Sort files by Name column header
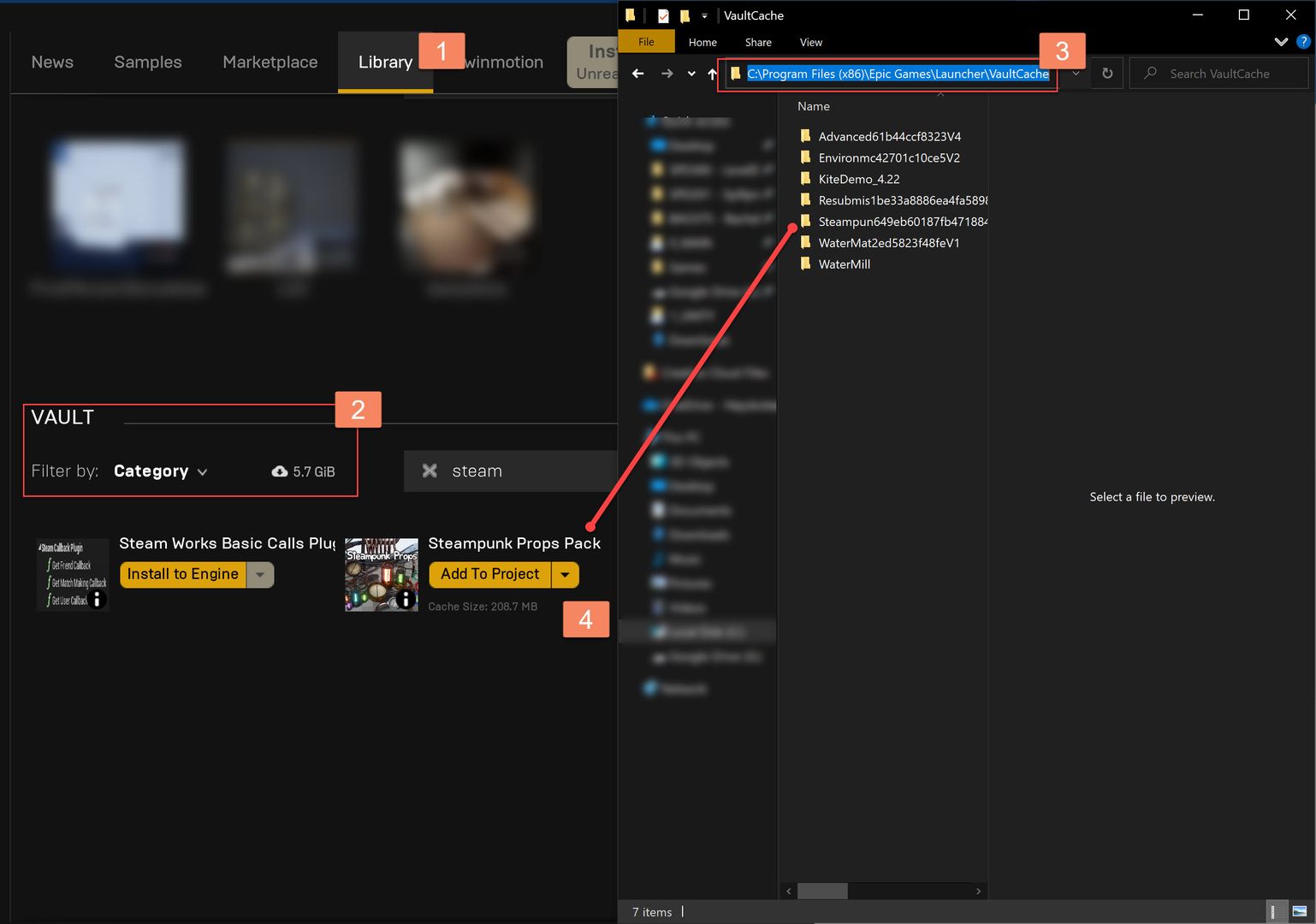 click(x=814, y=106)
